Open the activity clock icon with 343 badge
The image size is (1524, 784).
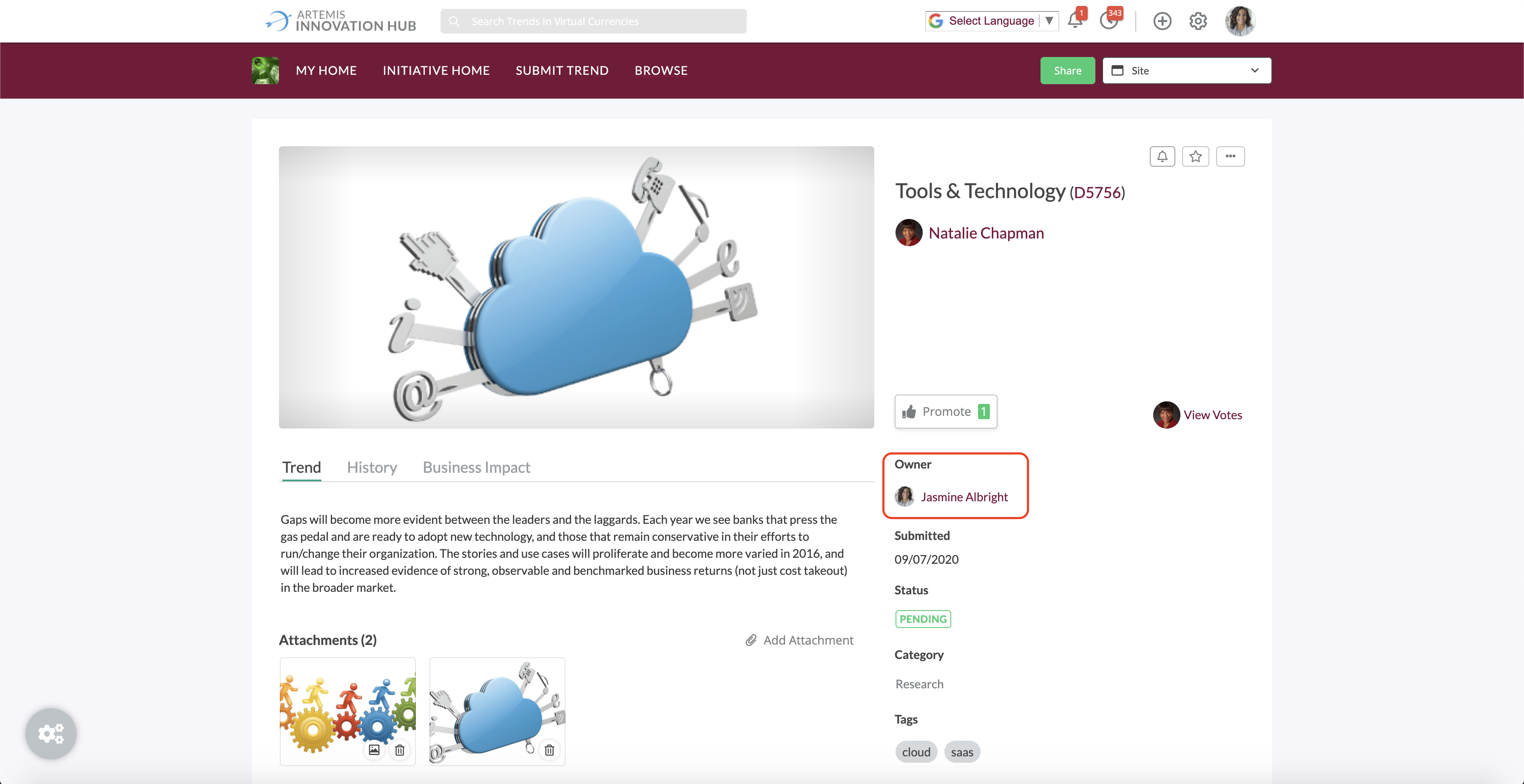(1109, 21)
